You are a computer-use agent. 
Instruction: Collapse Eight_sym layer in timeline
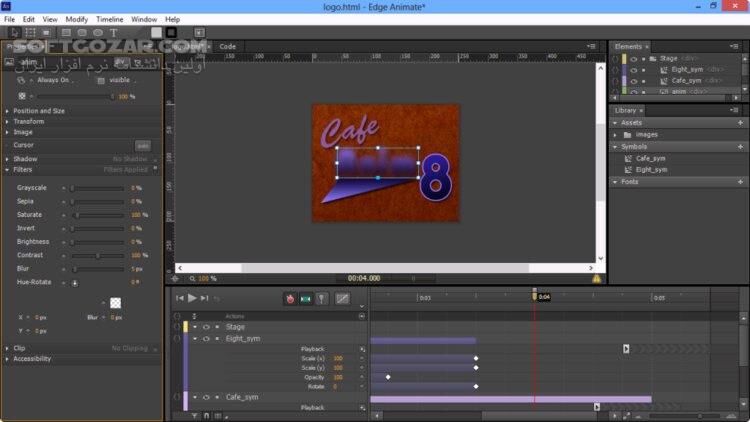[195, 339]
